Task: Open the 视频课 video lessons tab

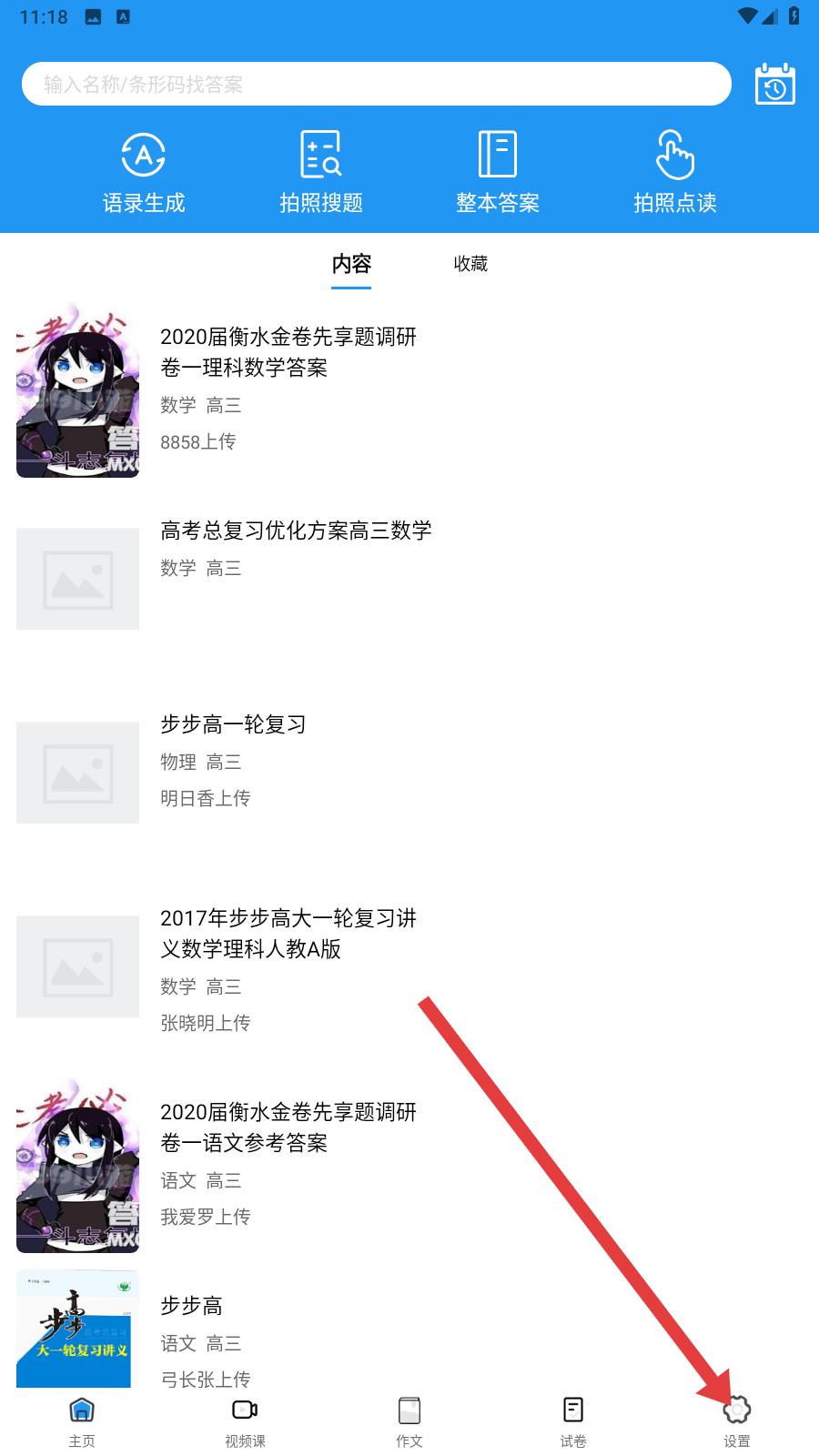Action: (246, 1422)
